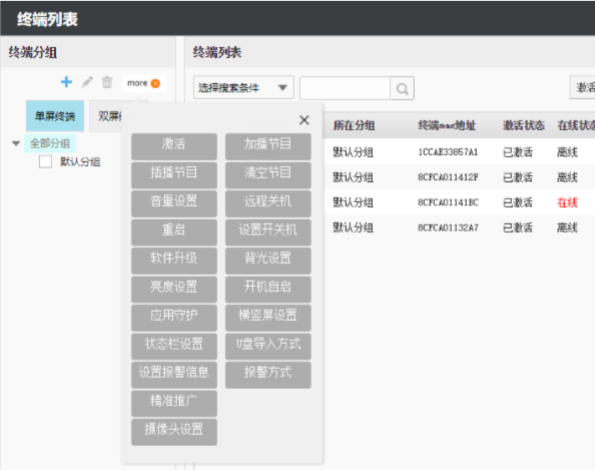Click in the search text field

(x=345, y=89)
